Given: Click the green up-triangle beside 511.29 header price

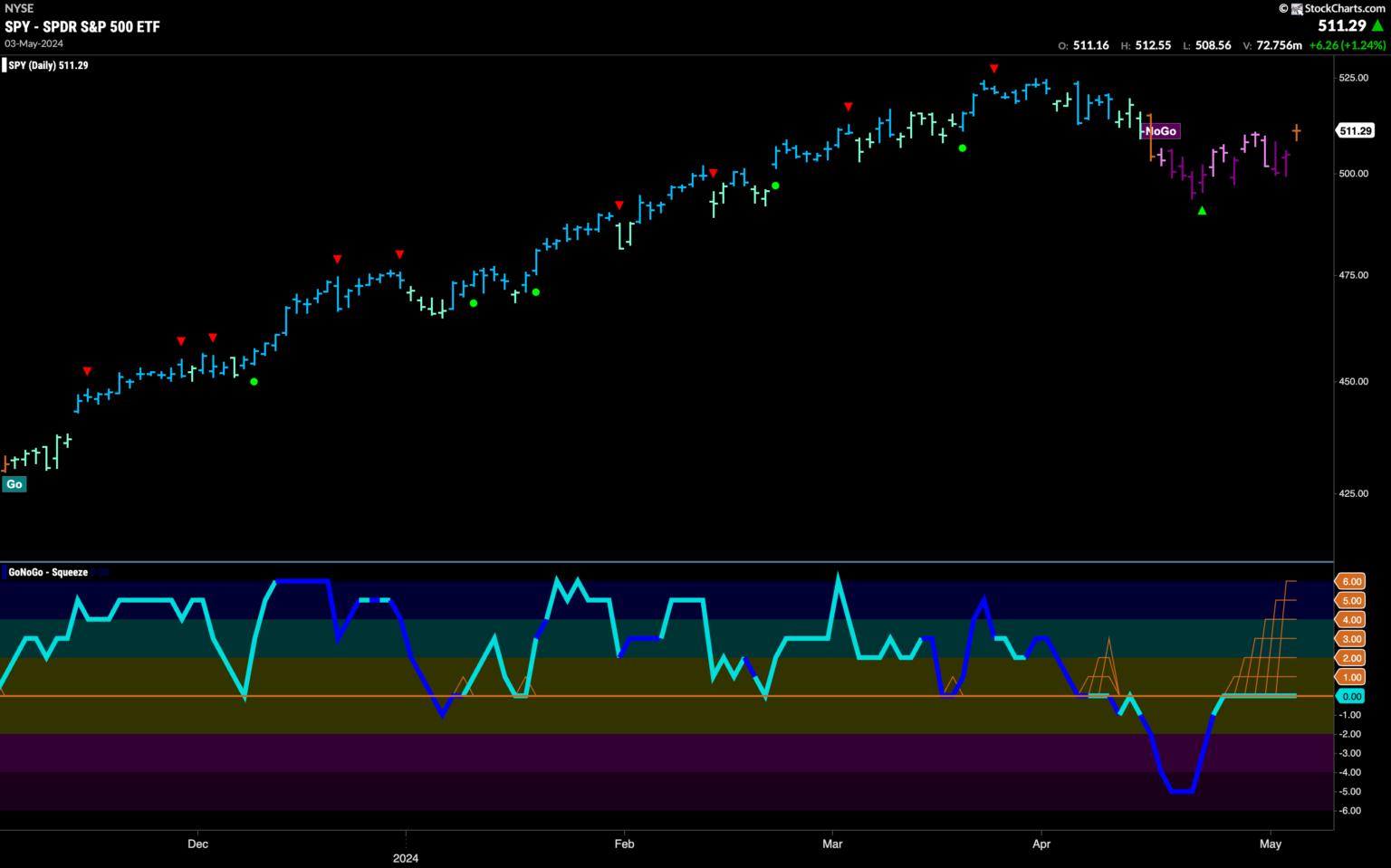Looking at the screenshot, I should click(1377, 26).
